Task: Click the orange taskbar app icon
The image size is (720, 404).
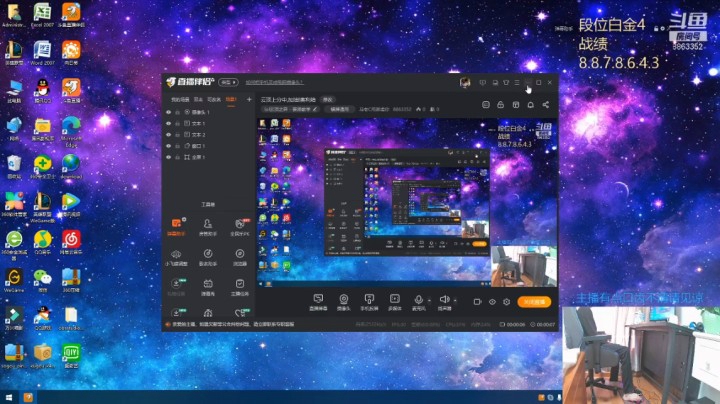Action: pos(28,397)
